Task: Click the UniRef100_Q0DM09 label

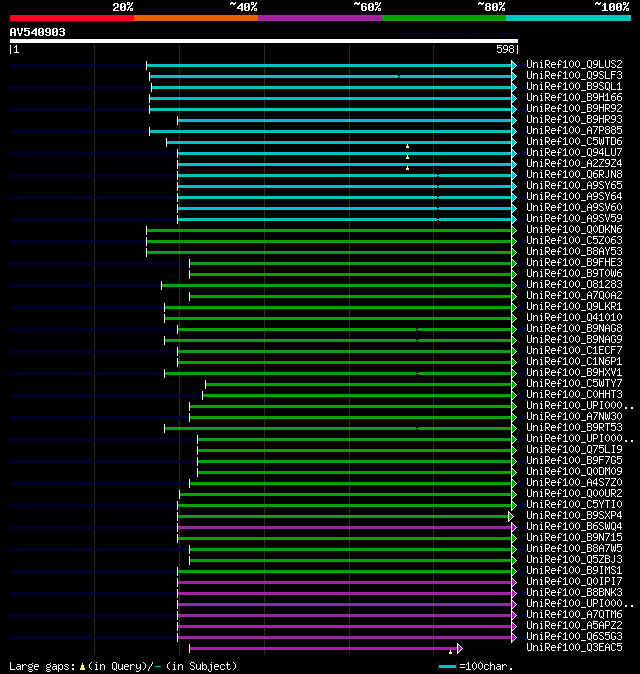Action: 574,472
